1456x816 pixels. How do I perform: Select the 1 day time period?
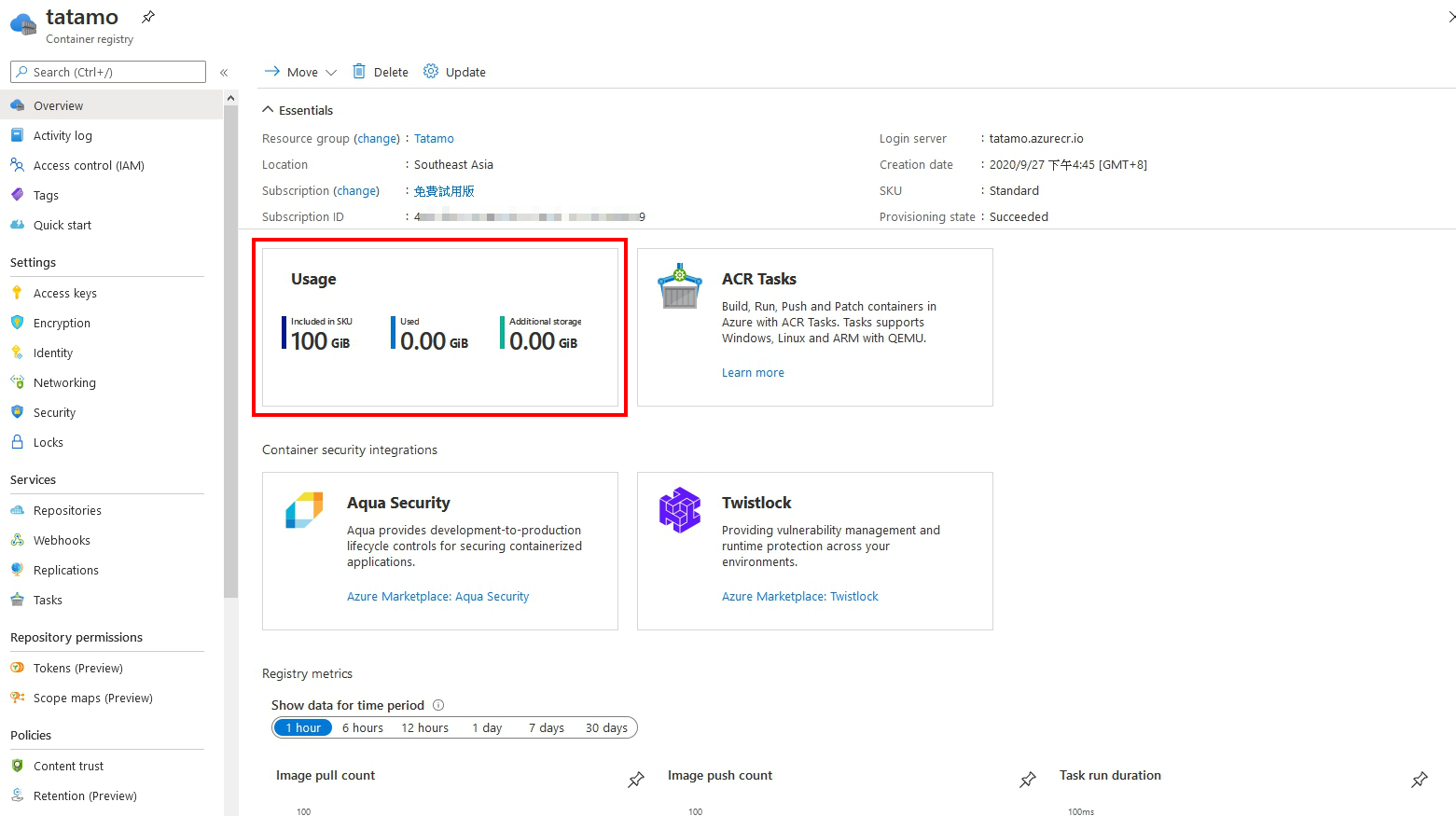coord(487,728)
